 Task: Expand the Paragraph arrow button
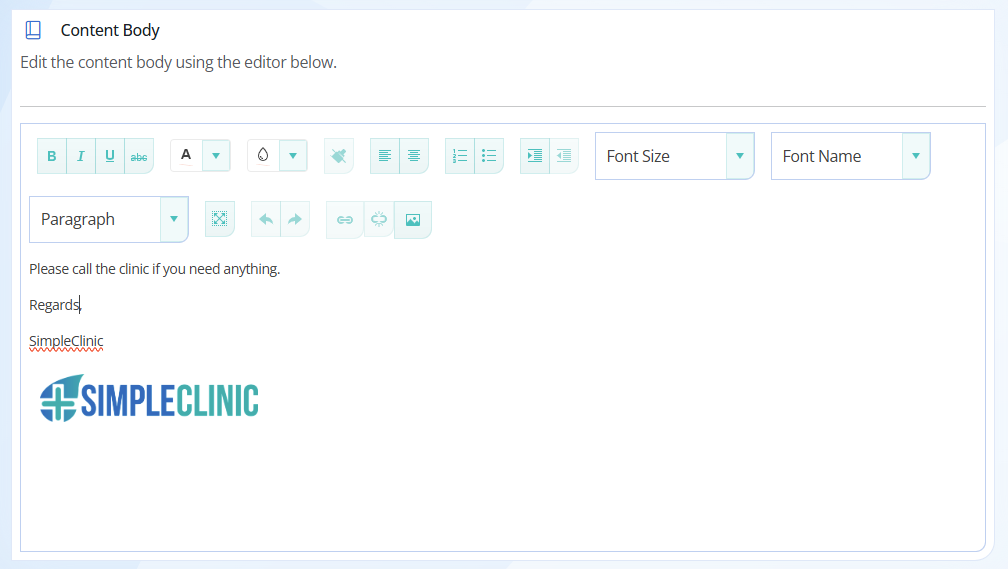pyautogui.click(x=174, y=219)
